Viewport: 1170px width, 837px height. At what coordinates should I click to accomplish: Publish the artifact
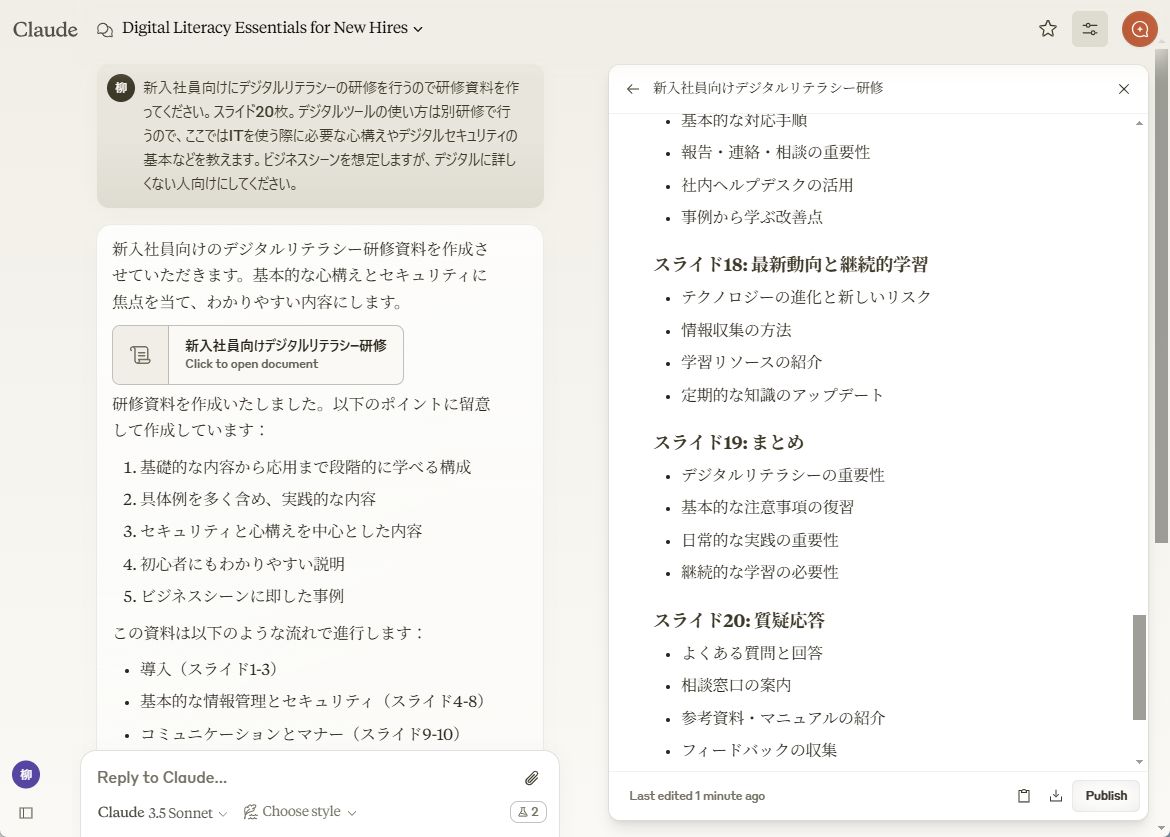click(1106, 796)
